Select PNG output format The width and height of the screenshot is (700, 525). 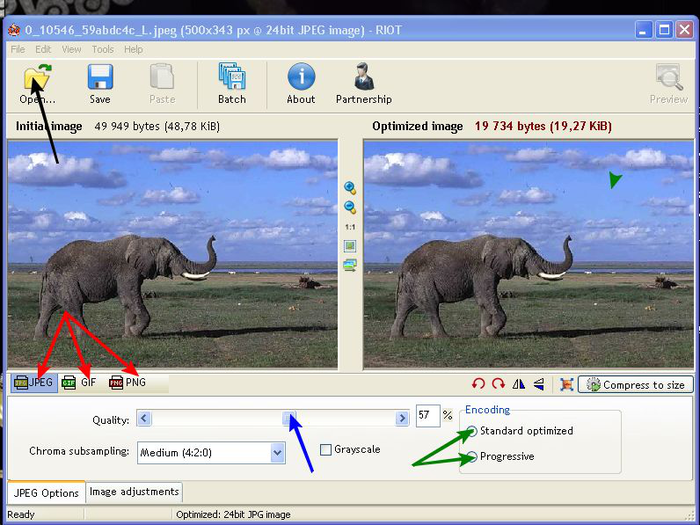pyautogui.click(x=127, y=383)
